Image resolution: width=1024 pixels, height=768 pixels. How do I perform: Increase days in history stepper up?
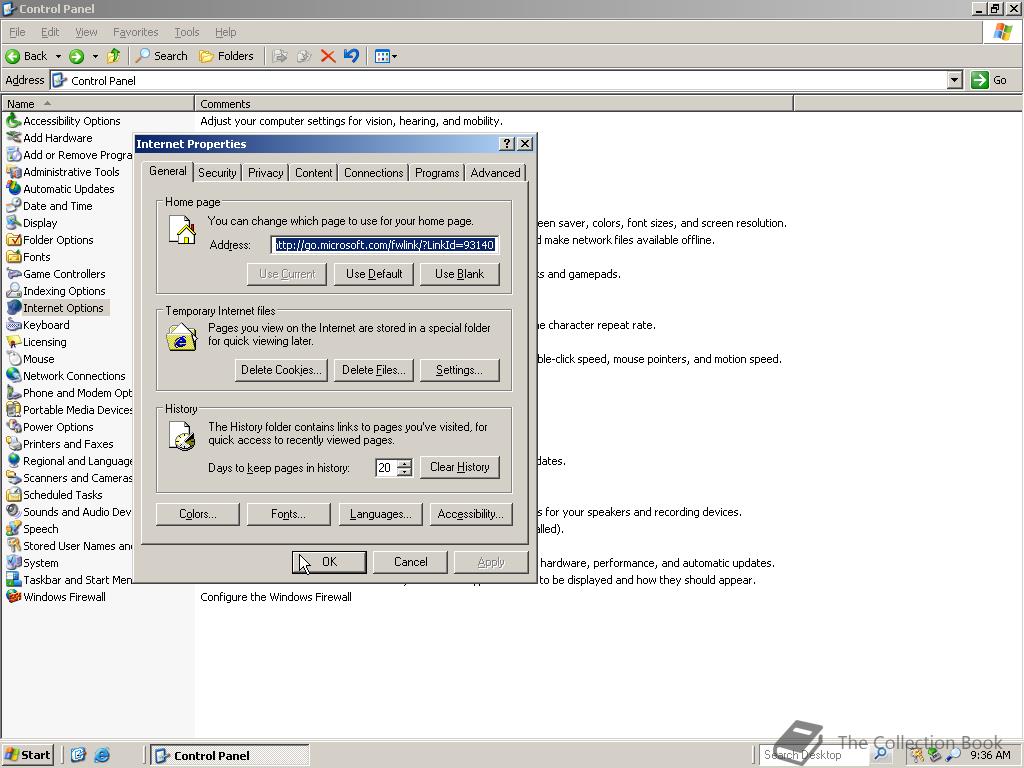[x=405, y=463]
